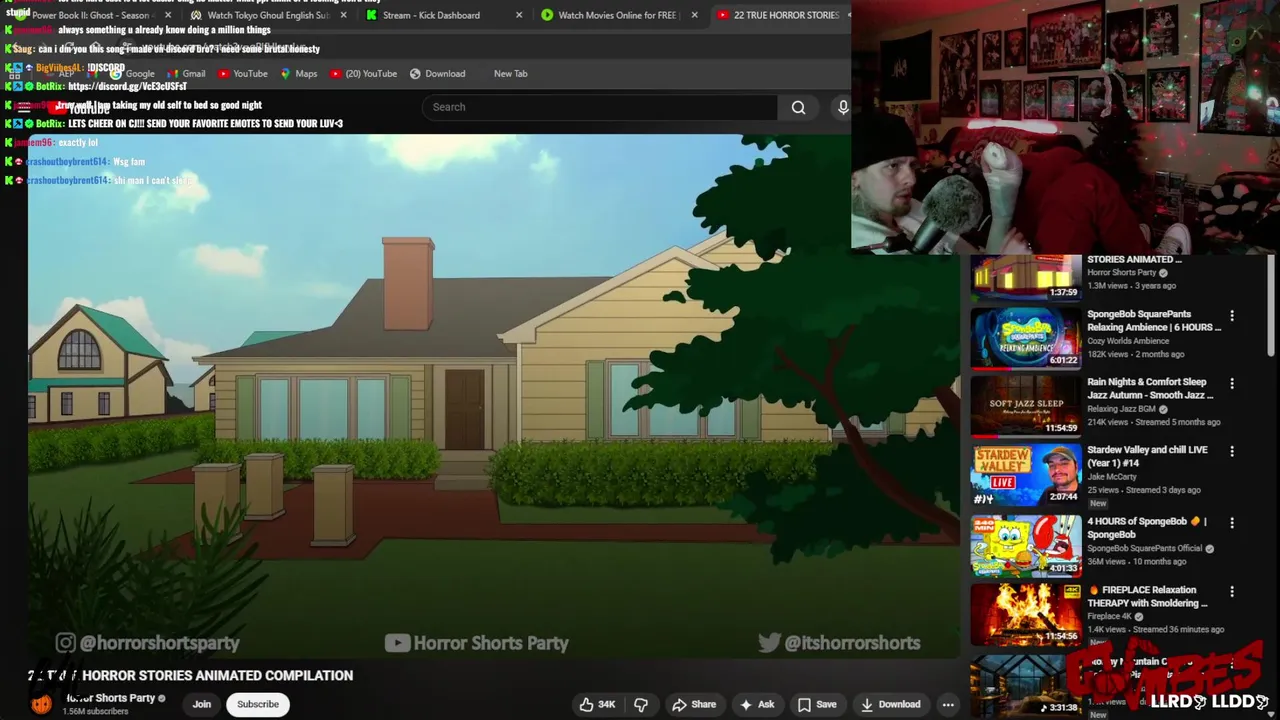Open the 1:37:59 Stories Animated thumbnail
Image resolution: width=1280 pixels, height=720 pixels.
pyautogui.click(x=1026, y=277)
